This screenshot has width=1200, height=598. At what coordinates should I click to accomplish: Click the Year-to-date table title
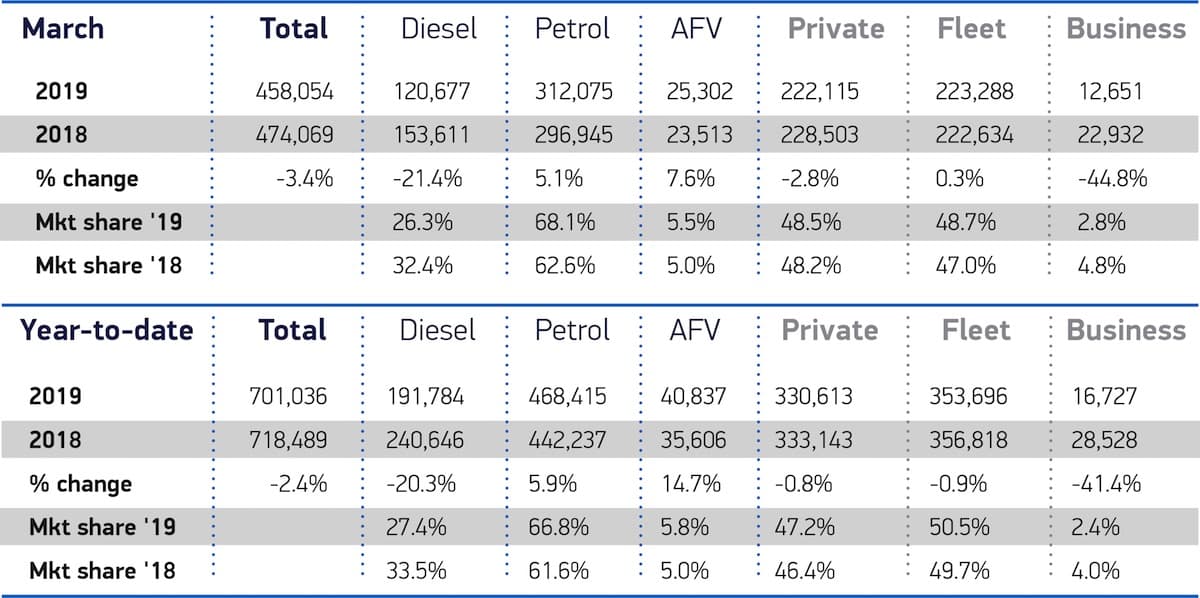107,330
